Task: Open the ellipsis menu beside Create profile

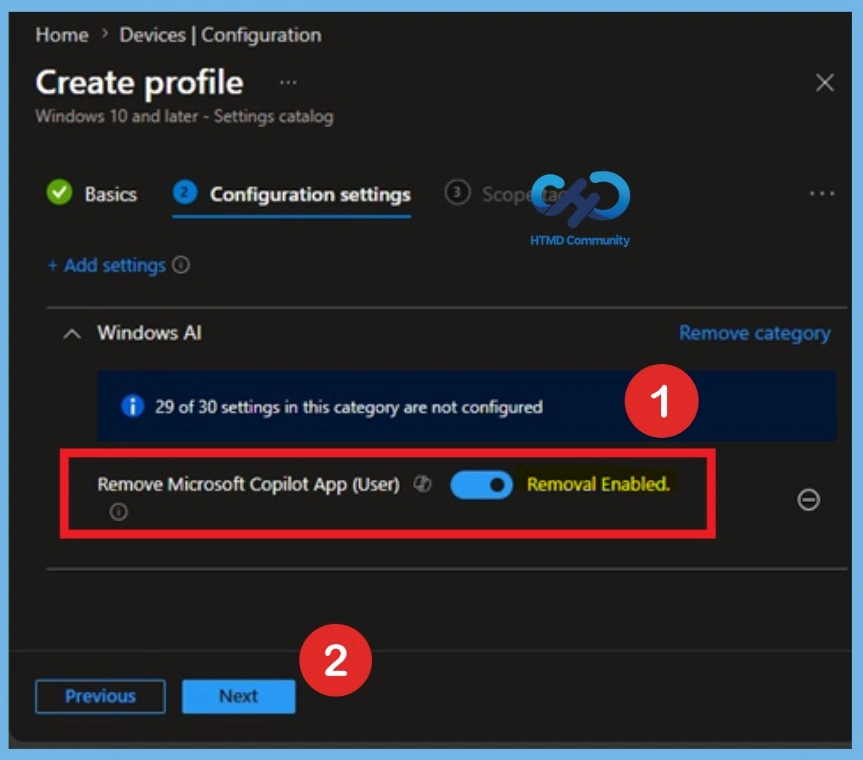Action: [x=288, y=83]
